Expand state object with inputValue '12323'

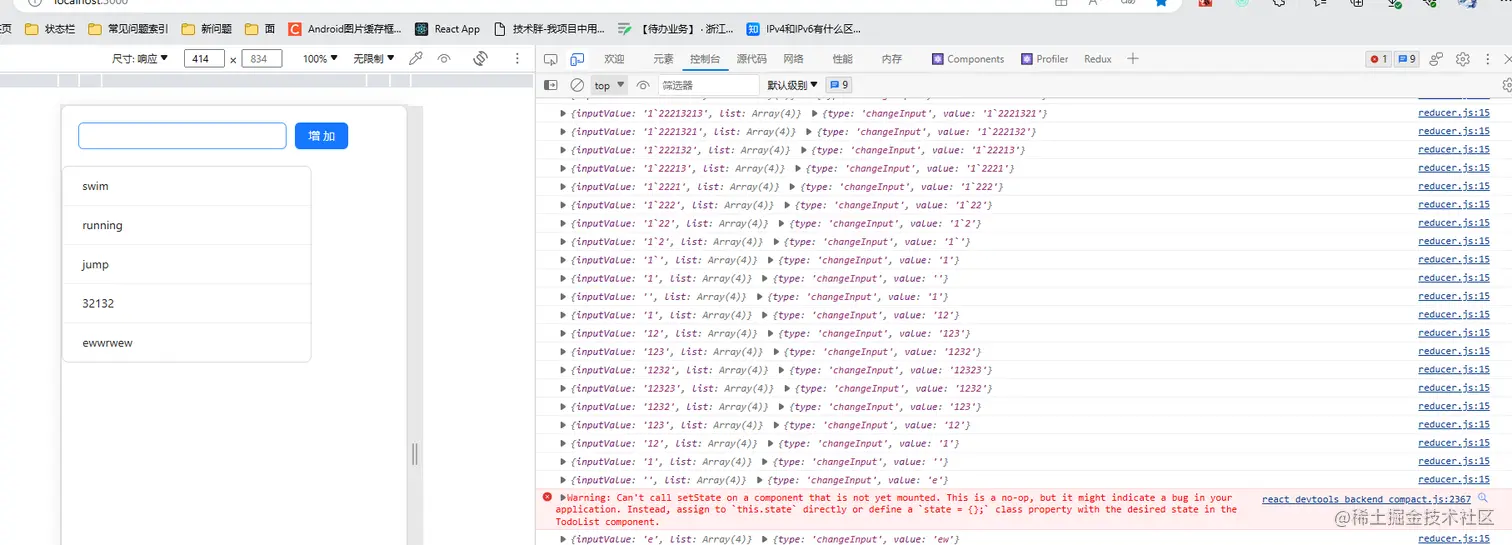click(563, 388)
